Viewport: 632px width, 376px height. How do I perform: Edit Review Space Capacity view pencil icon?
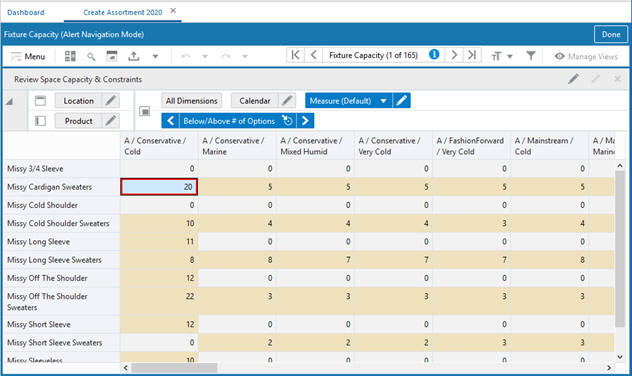pos(573,79)
